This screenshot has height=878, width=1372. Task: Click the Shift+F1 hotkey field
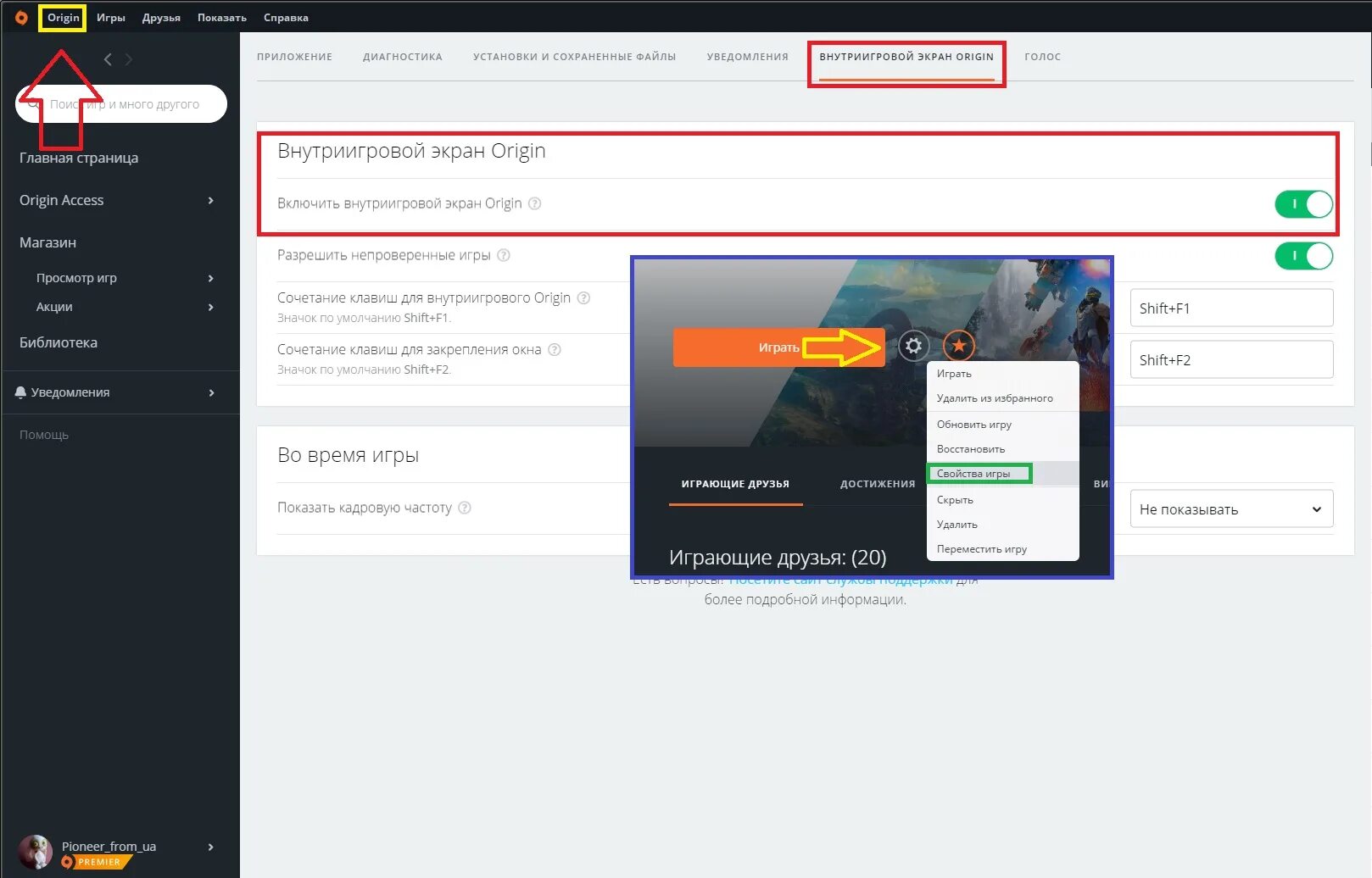[1231, 308]
